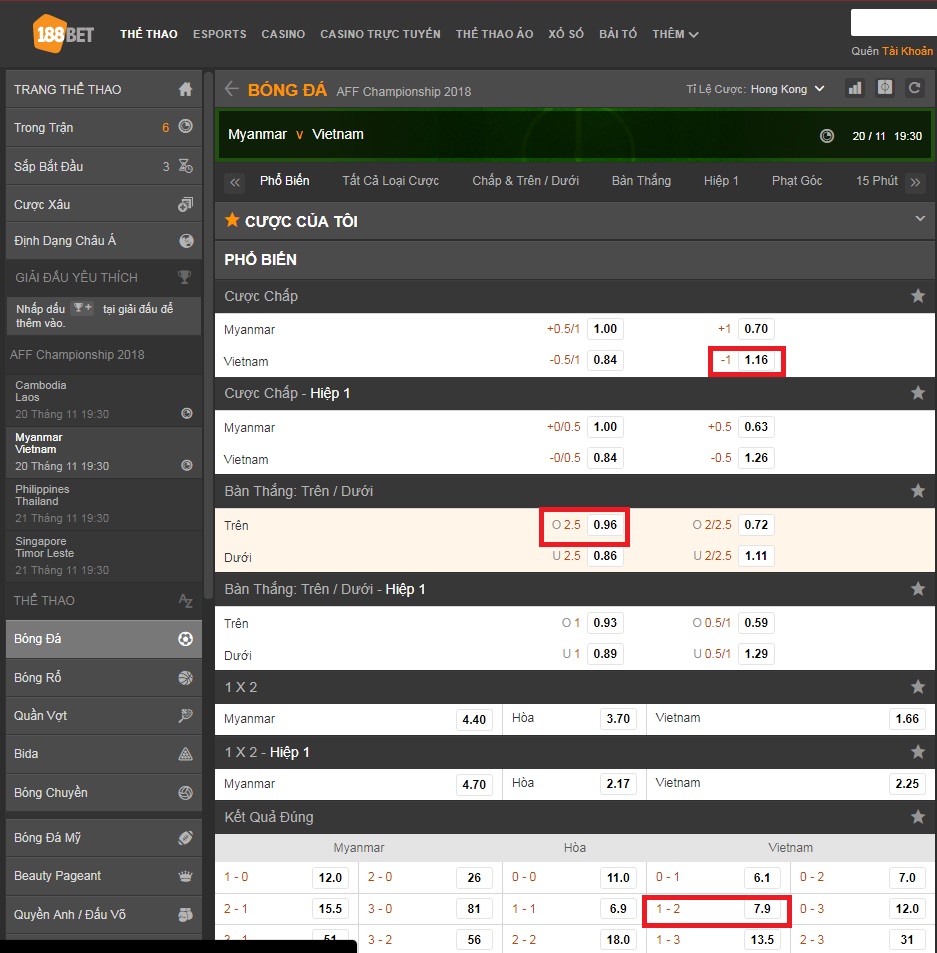Open the Tỉ Lệ Cược Hong Kong dropdown

pos(788,89)
